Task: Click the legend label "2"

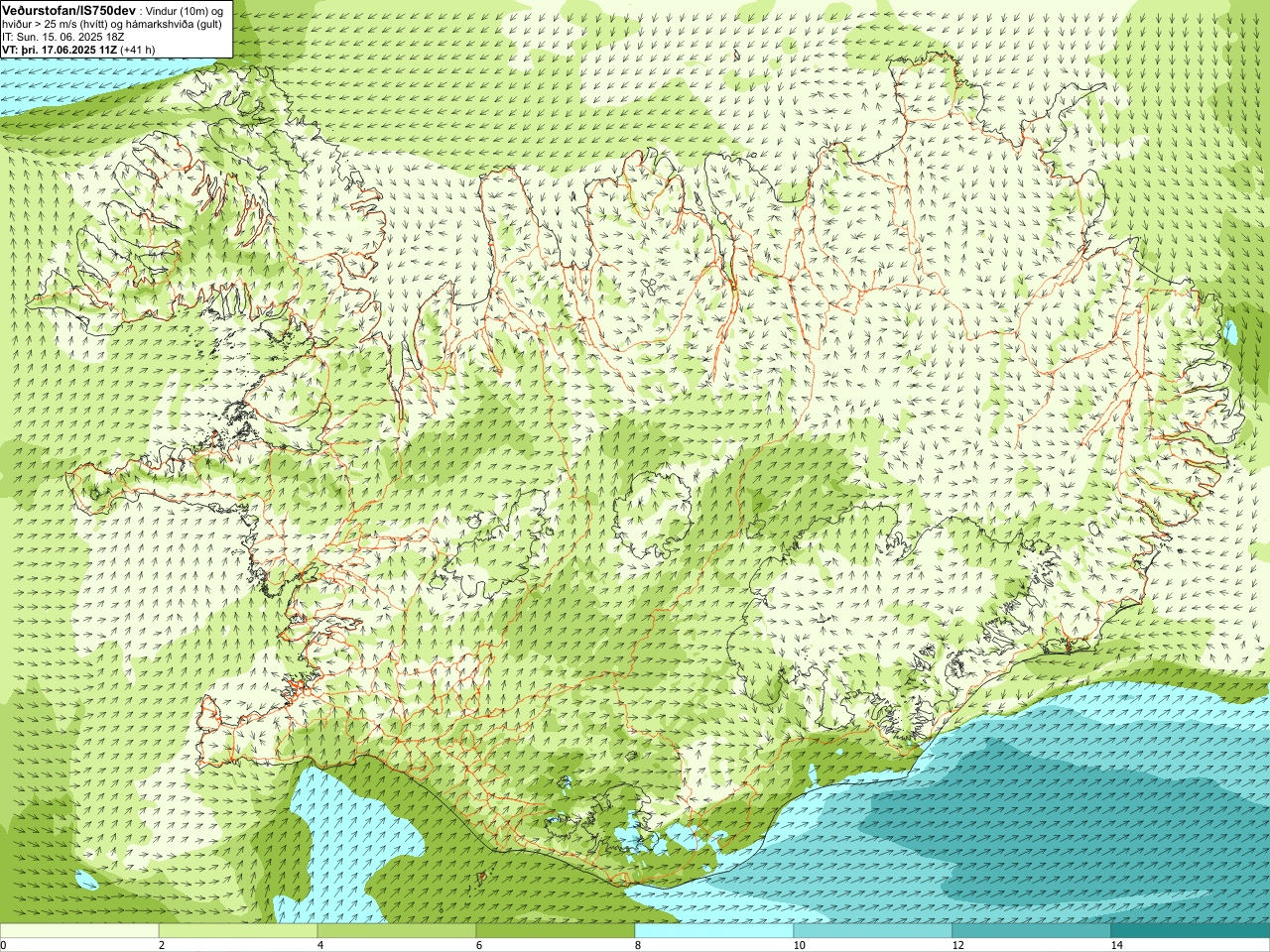Action: click(162, 945)
